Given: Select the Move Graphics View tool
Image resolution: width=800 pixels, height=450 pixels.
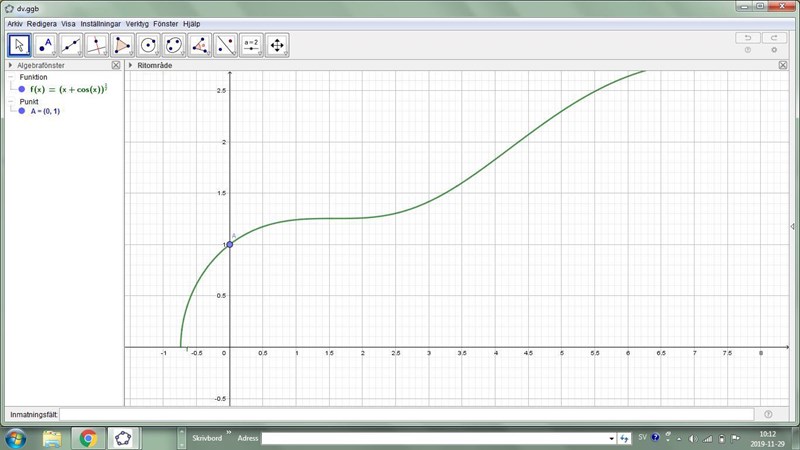Looking at the screenshot, I should pyautogui.click(x=277, y=45).
